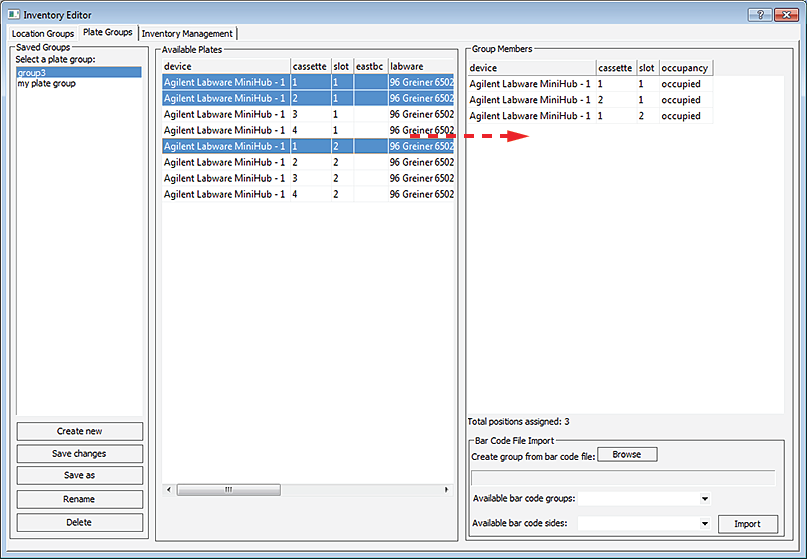Click the Create new button
The width and height of the screenshot is (807, 559).
coord(80,432)
